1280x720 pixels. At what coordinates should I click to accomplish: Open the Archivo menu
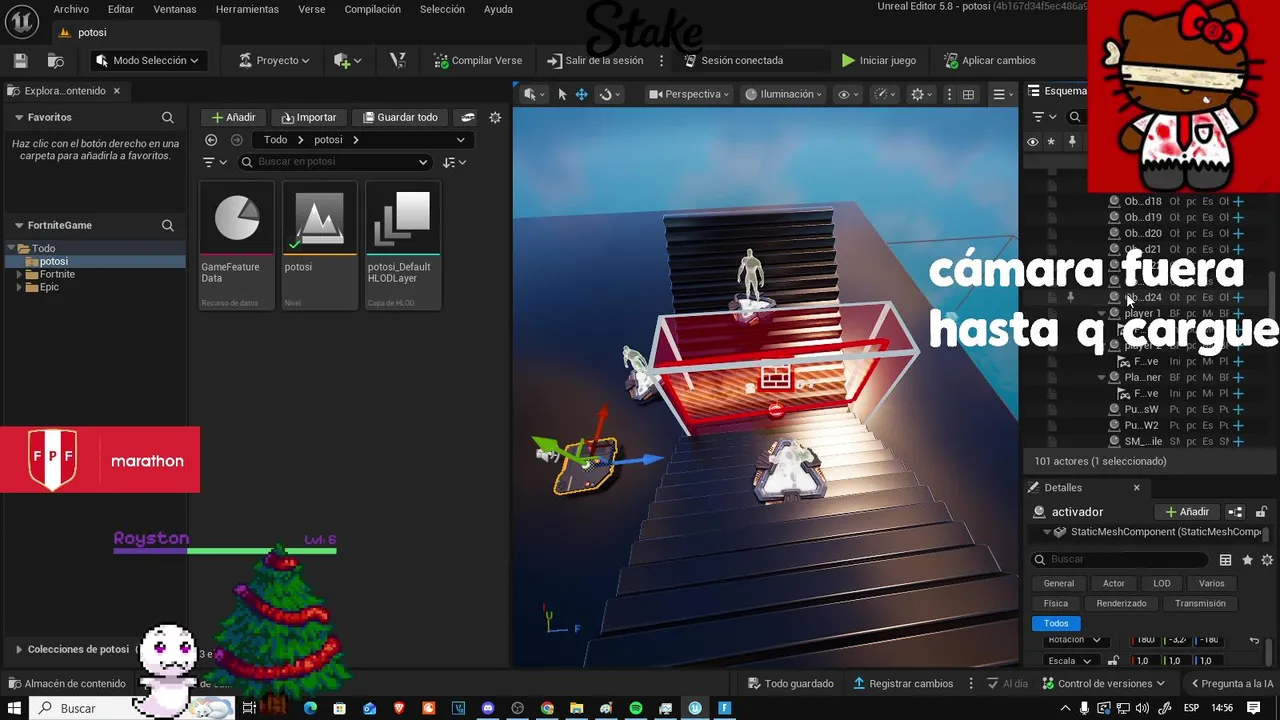tap(71, 9)
